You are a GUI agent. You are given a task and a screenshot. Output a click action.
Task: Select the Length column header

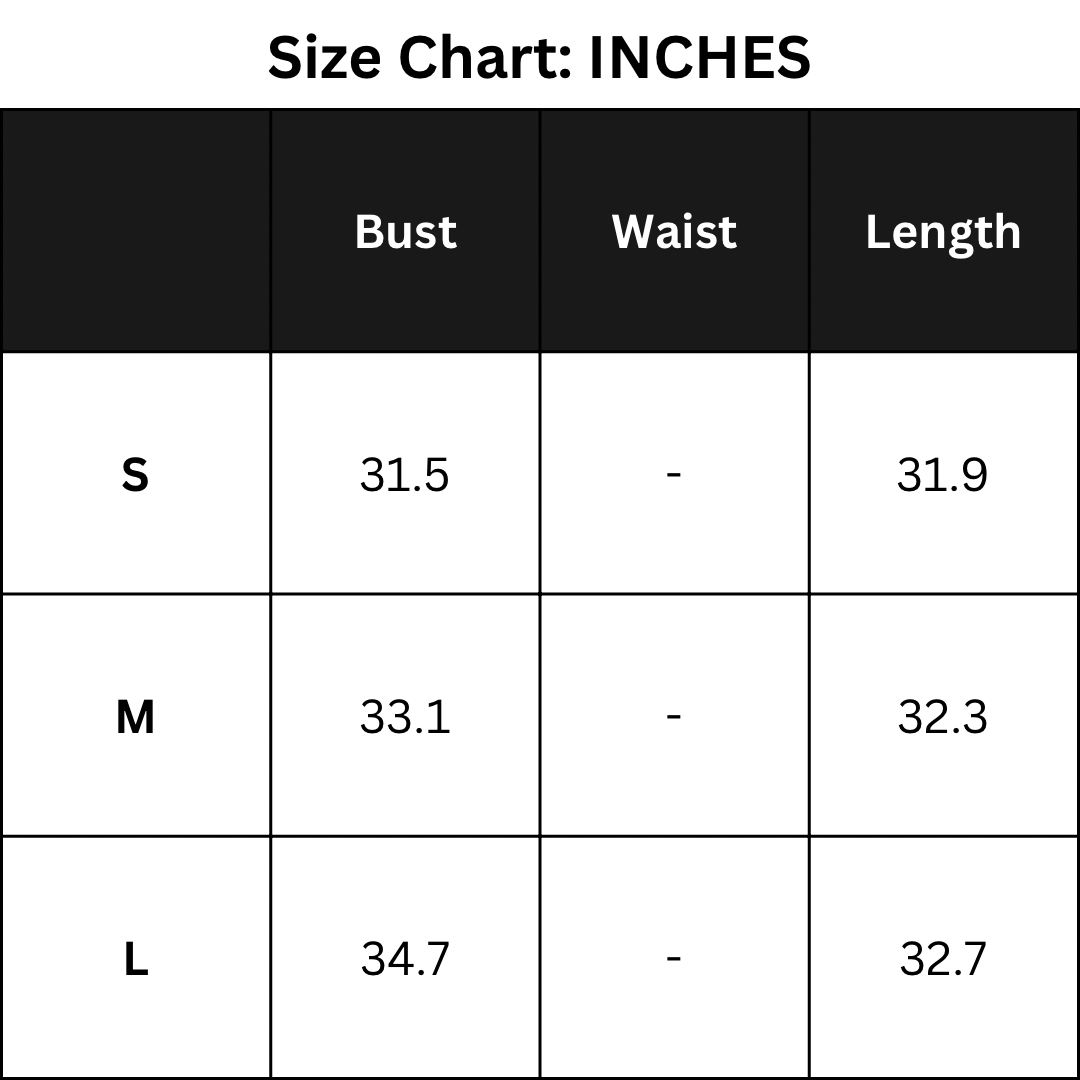coord(943,233)
